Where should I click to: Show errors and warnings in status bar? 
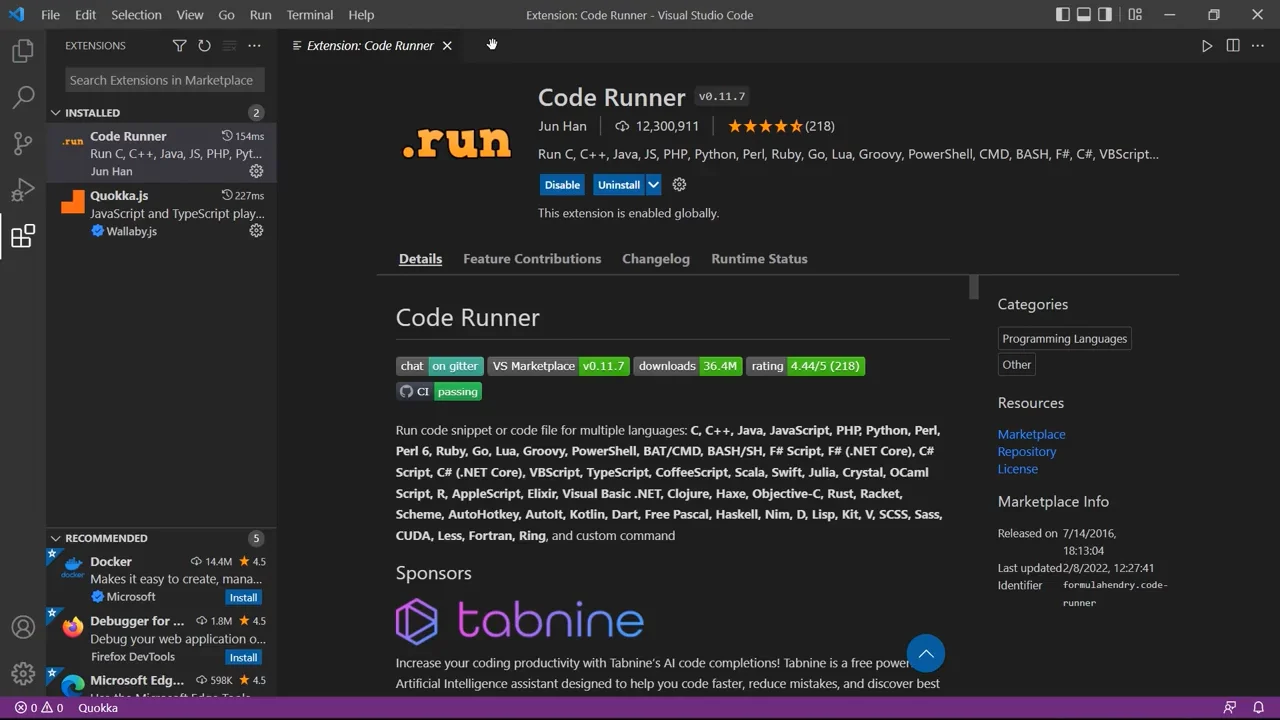point(39,708)
